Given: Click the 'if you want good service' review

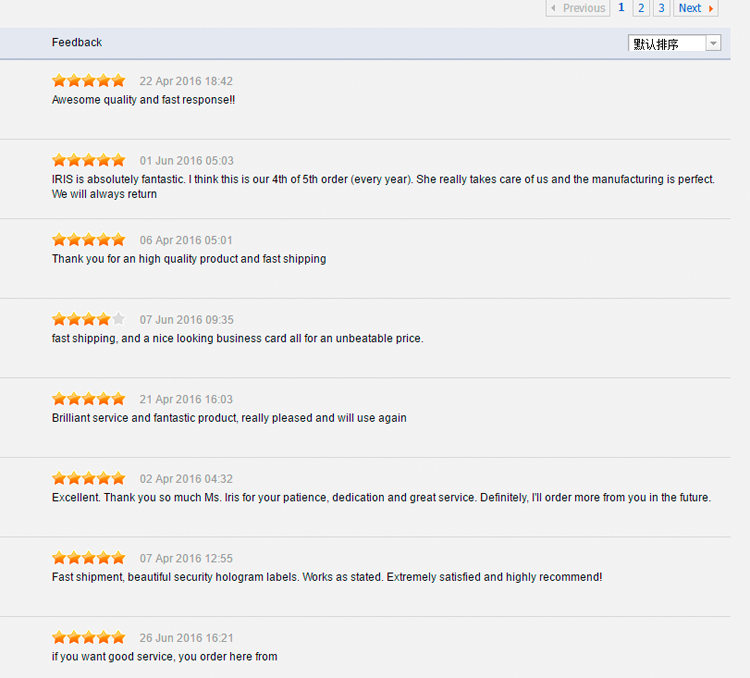Looking at the screenshot, I should click(x=164, y=656).
